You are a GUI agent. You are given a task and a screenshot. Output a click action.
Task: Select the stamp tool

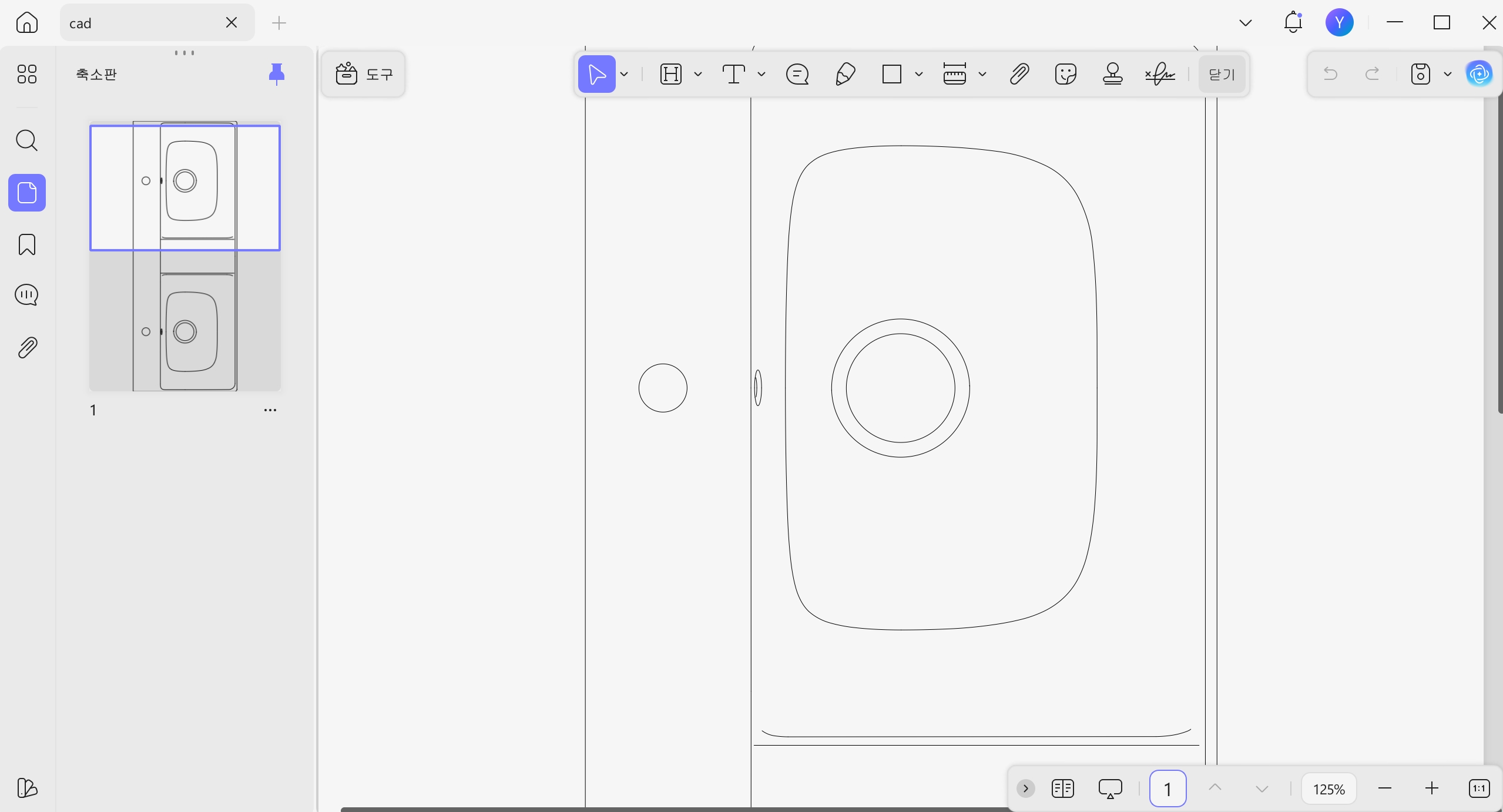pos(1113,74)
